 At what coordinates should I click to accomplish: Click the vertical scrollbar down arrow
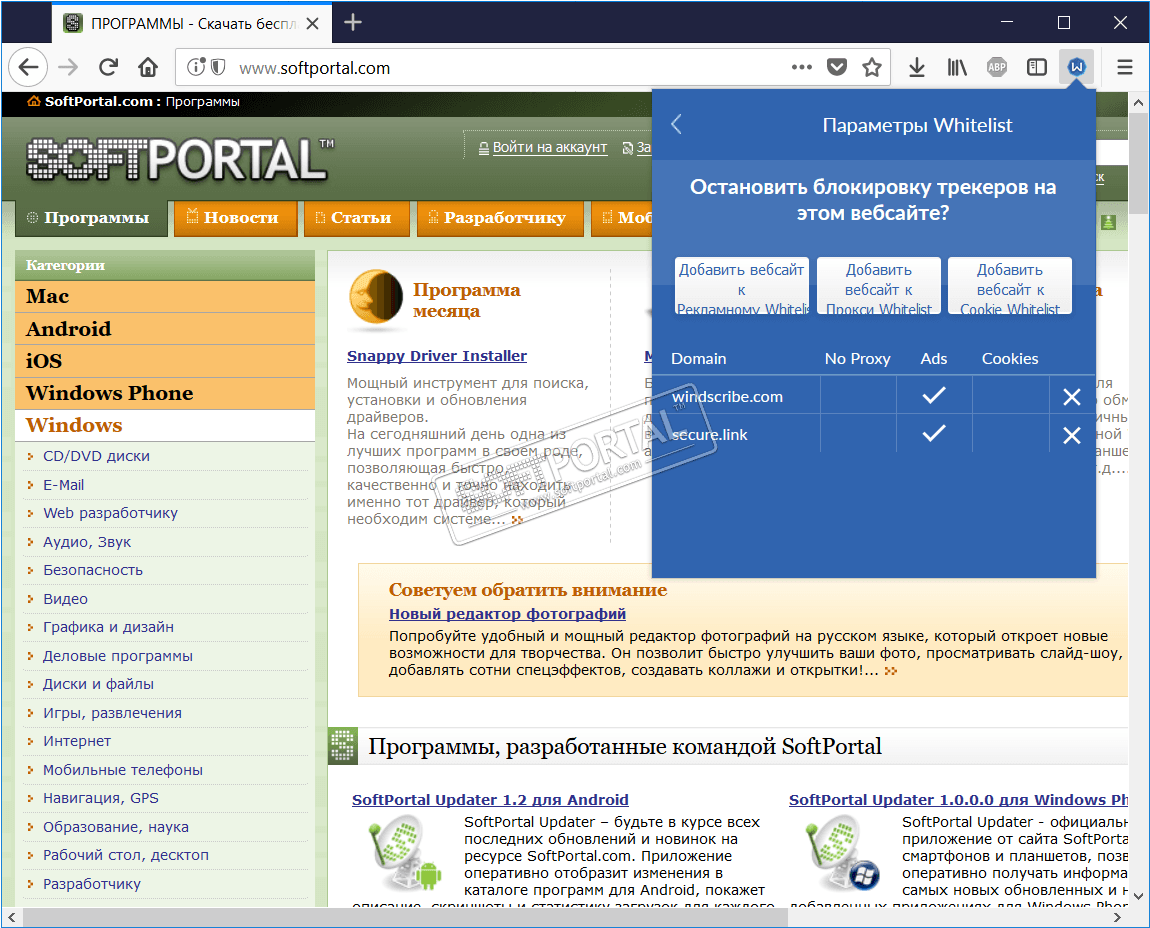[1138, 896]
